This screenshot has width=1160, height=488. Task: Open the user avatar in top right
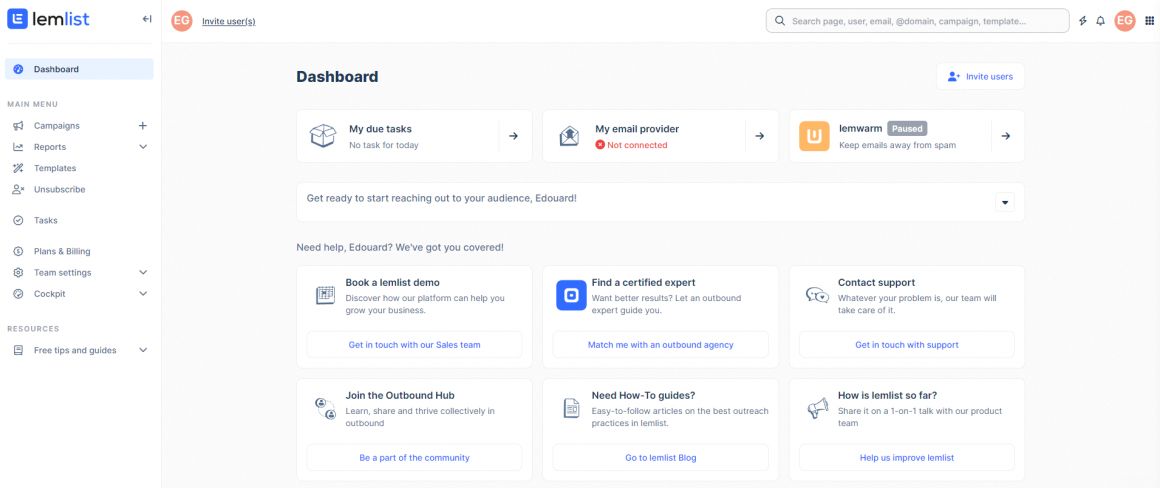[1125, 21]
